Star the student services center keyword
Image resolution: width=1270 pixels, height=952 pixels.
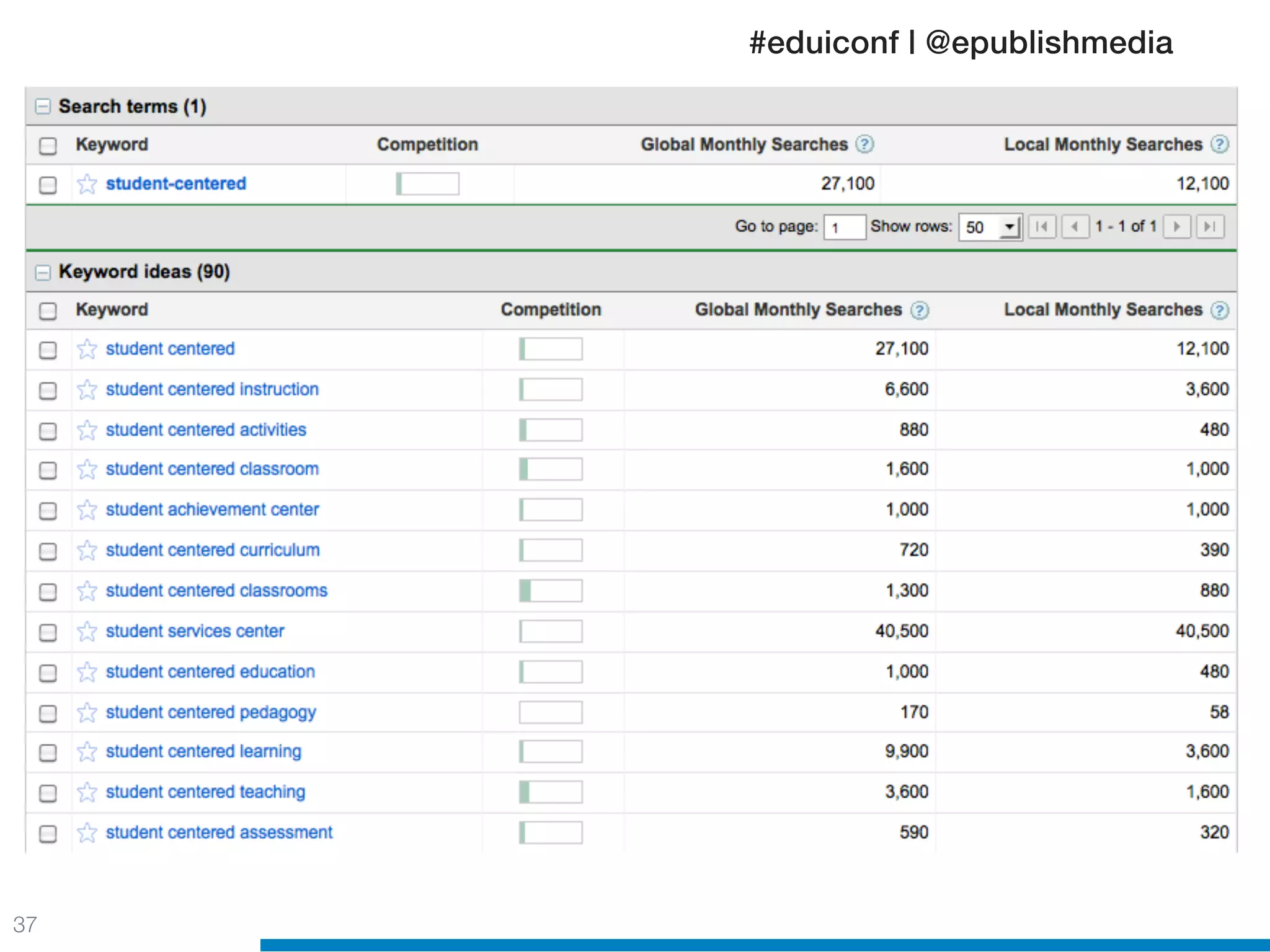pyautogui.click(x=87, y=632)
